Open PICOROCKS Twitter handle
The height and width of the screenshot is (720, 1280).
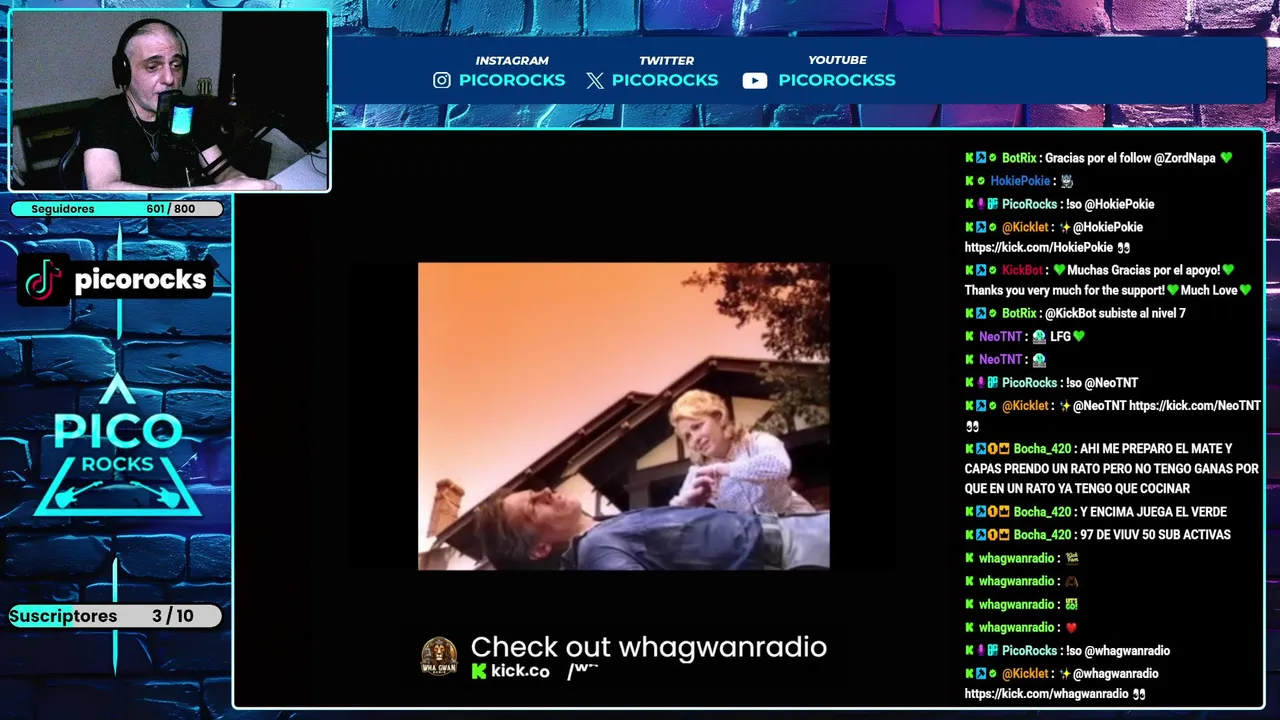[x=665, y=80]
